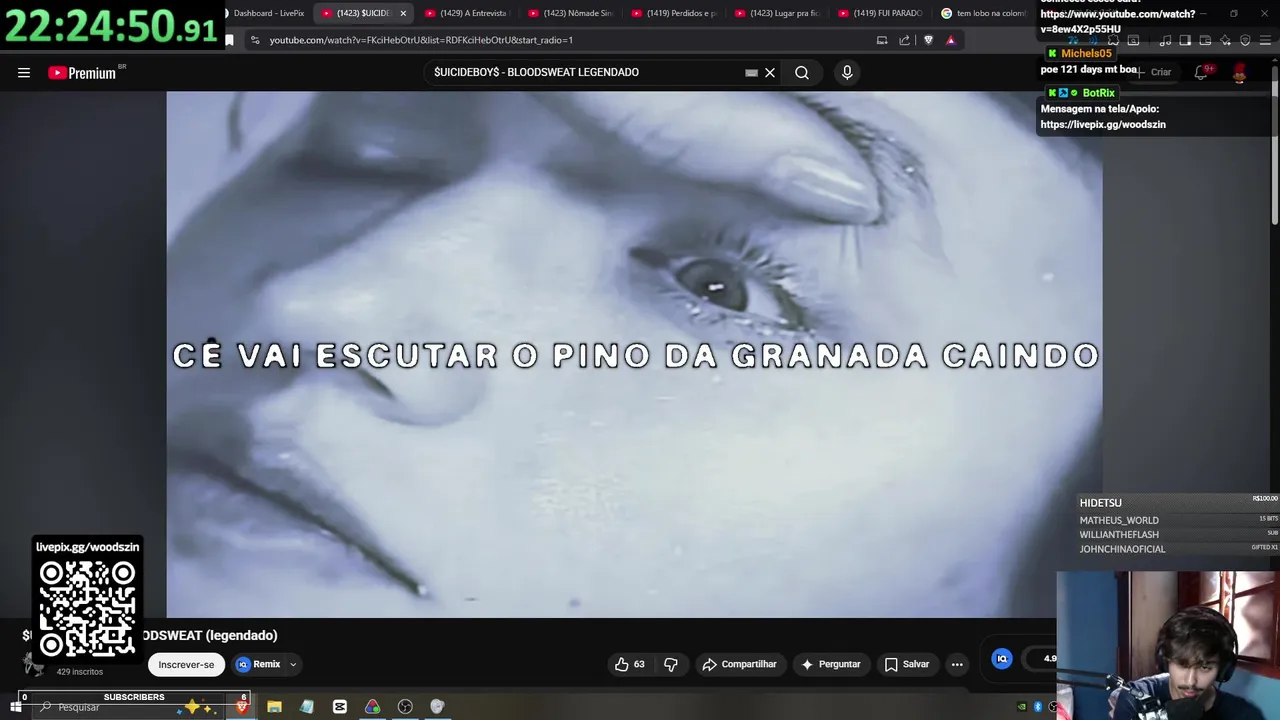Open YouTube notifications bell
Image resolution: width=1280 pixels, height=720 pixels.
[1201, 72]
